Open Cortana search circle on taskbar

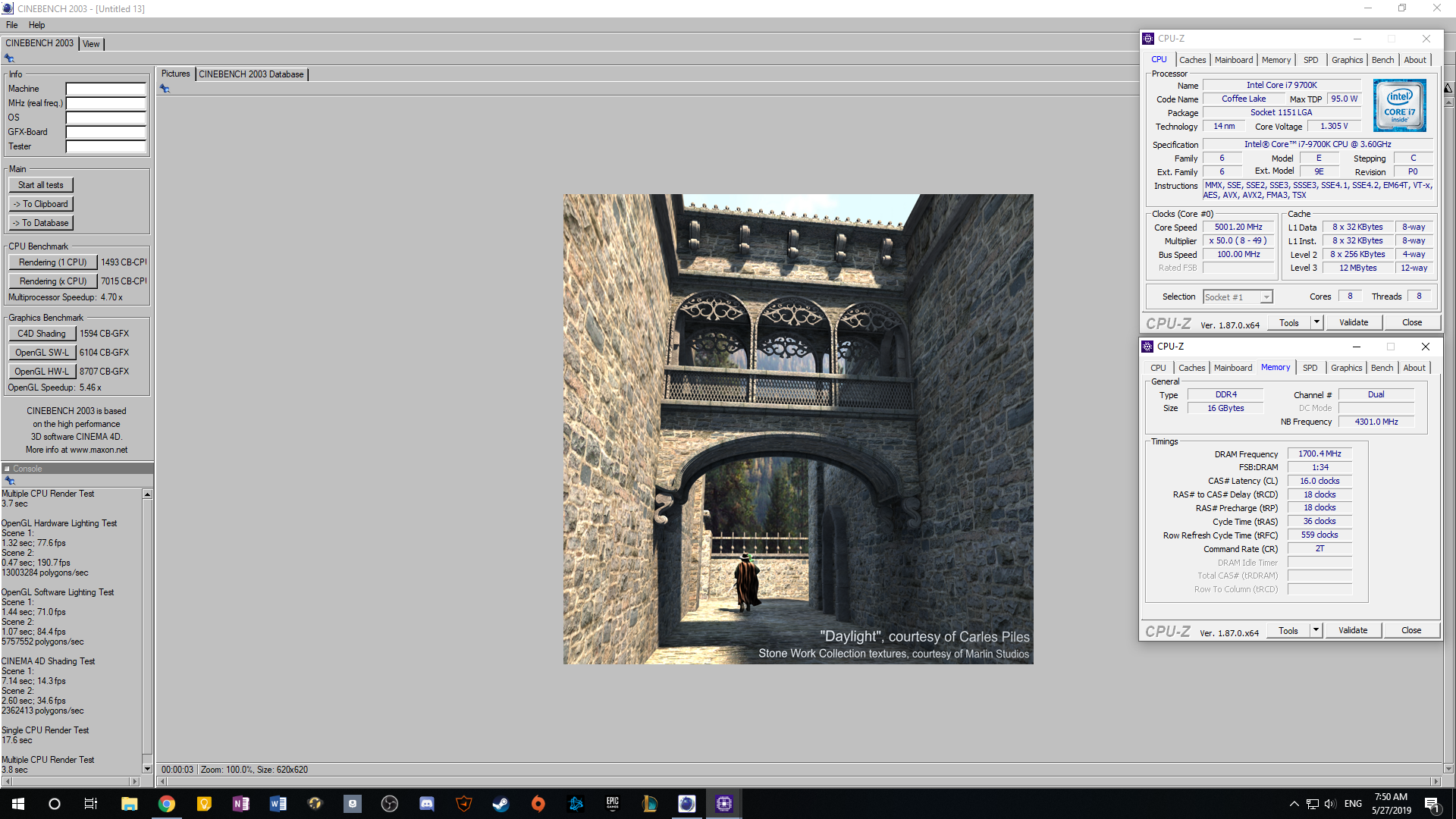tap(55, 804)
